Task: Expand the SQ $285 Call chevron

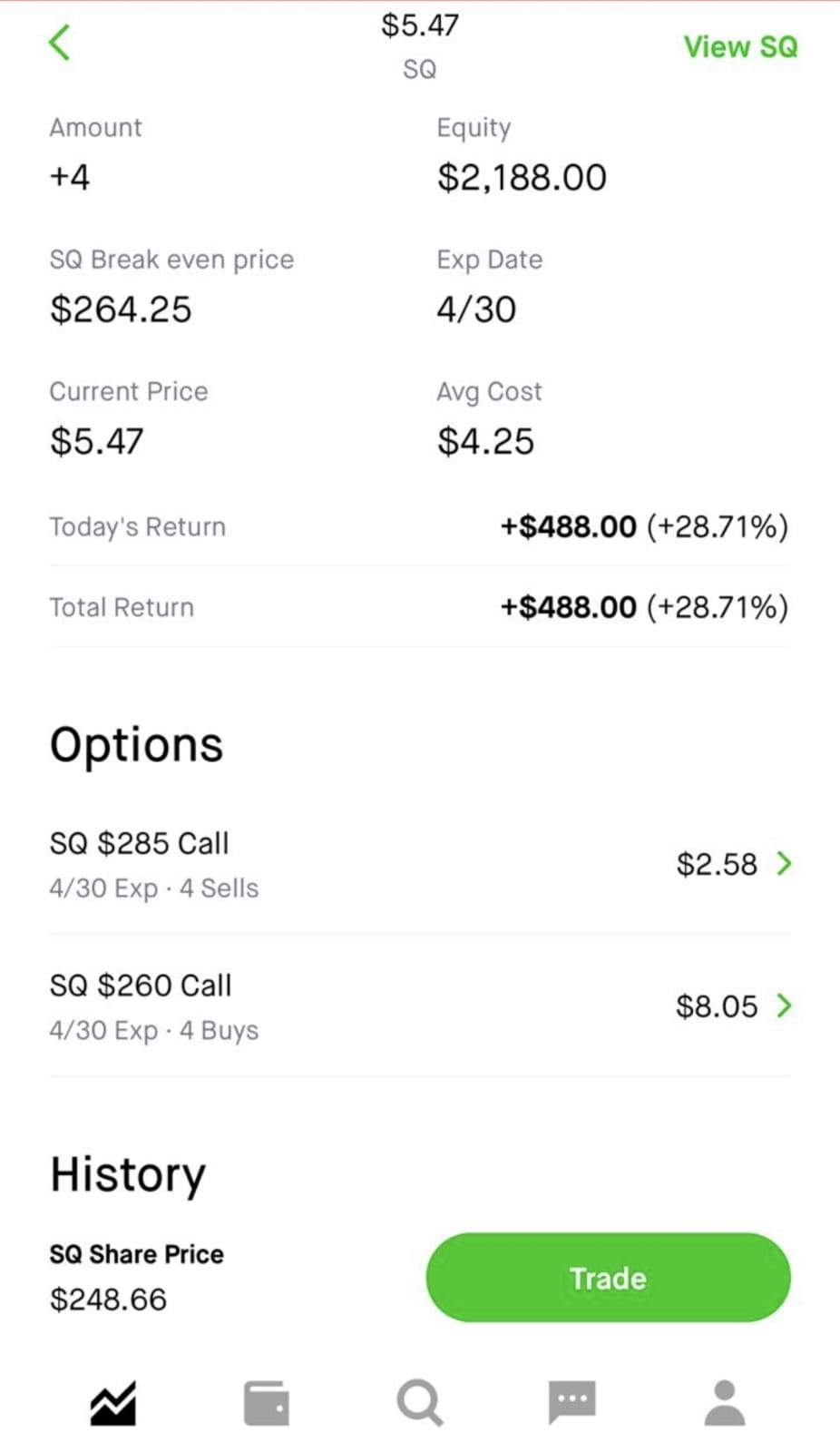Action: [785, 863]
